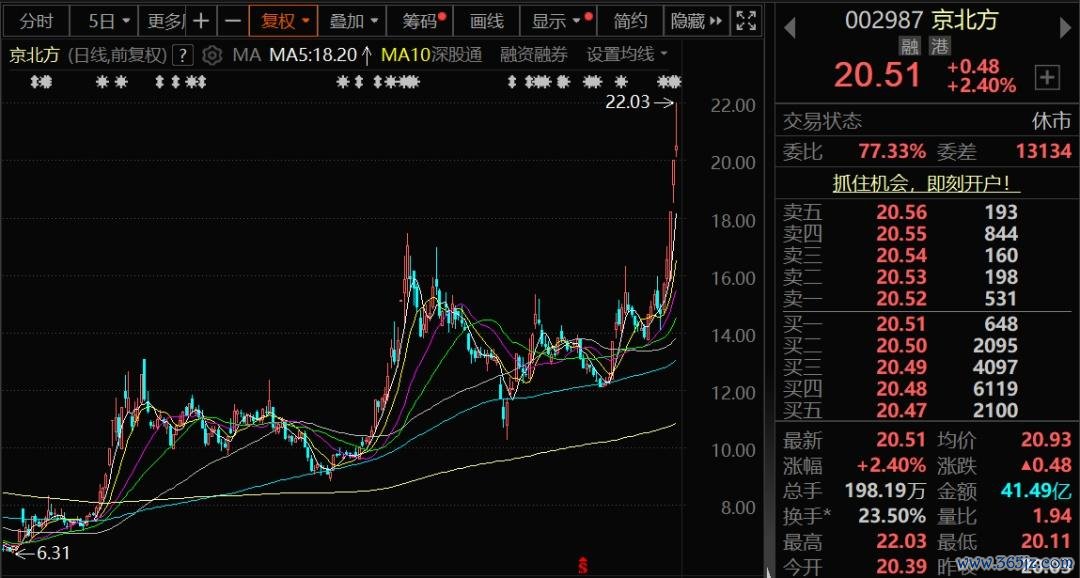This screenshot has height=578, width=1080.
Task: Click the red S marker on timeline
Action: (582, 565)
